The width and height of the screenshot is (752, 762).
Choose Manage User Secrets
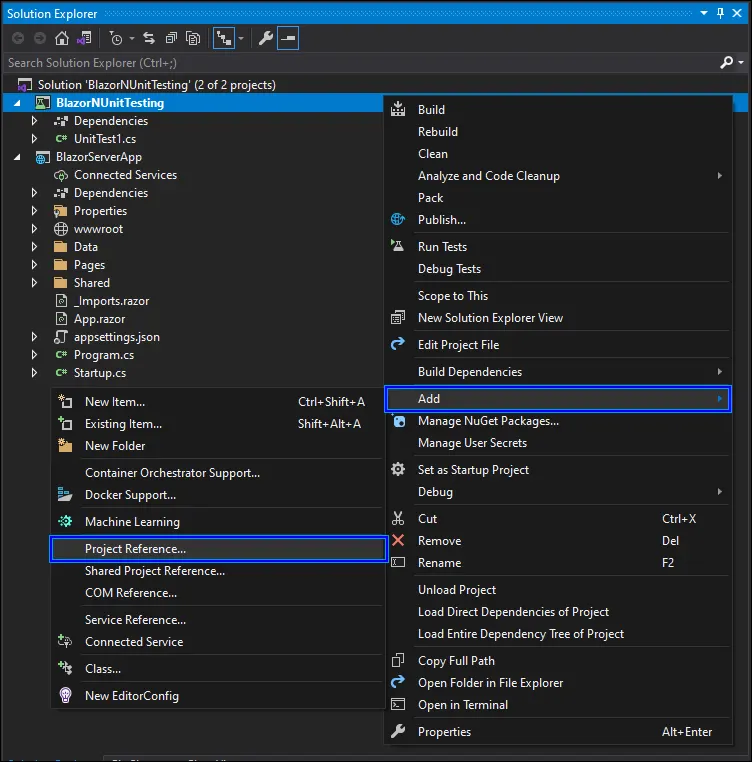pos(558,443)
